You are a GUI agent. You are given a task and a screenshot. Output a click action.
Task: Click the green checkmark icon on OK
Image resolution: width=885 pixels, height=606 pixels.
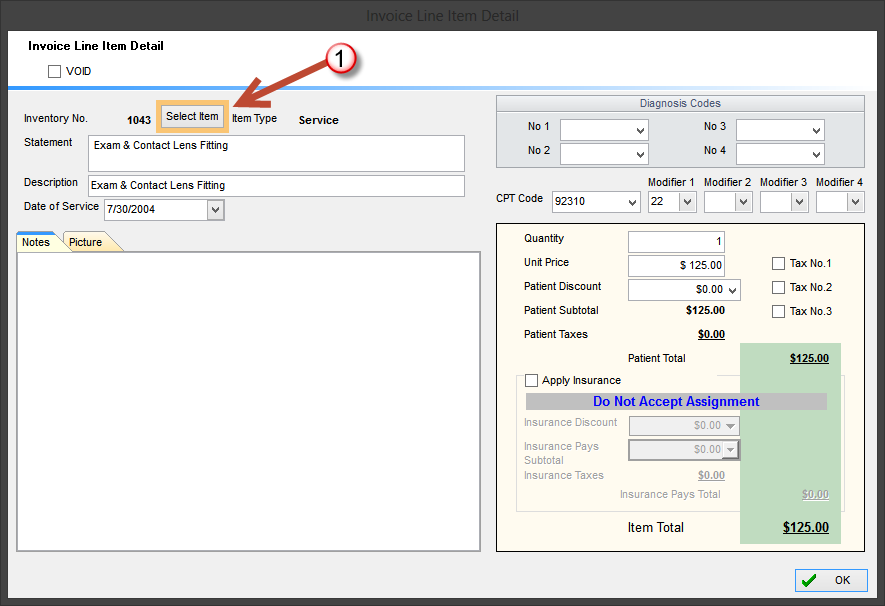pyautogui.click(x=809, y=580)
